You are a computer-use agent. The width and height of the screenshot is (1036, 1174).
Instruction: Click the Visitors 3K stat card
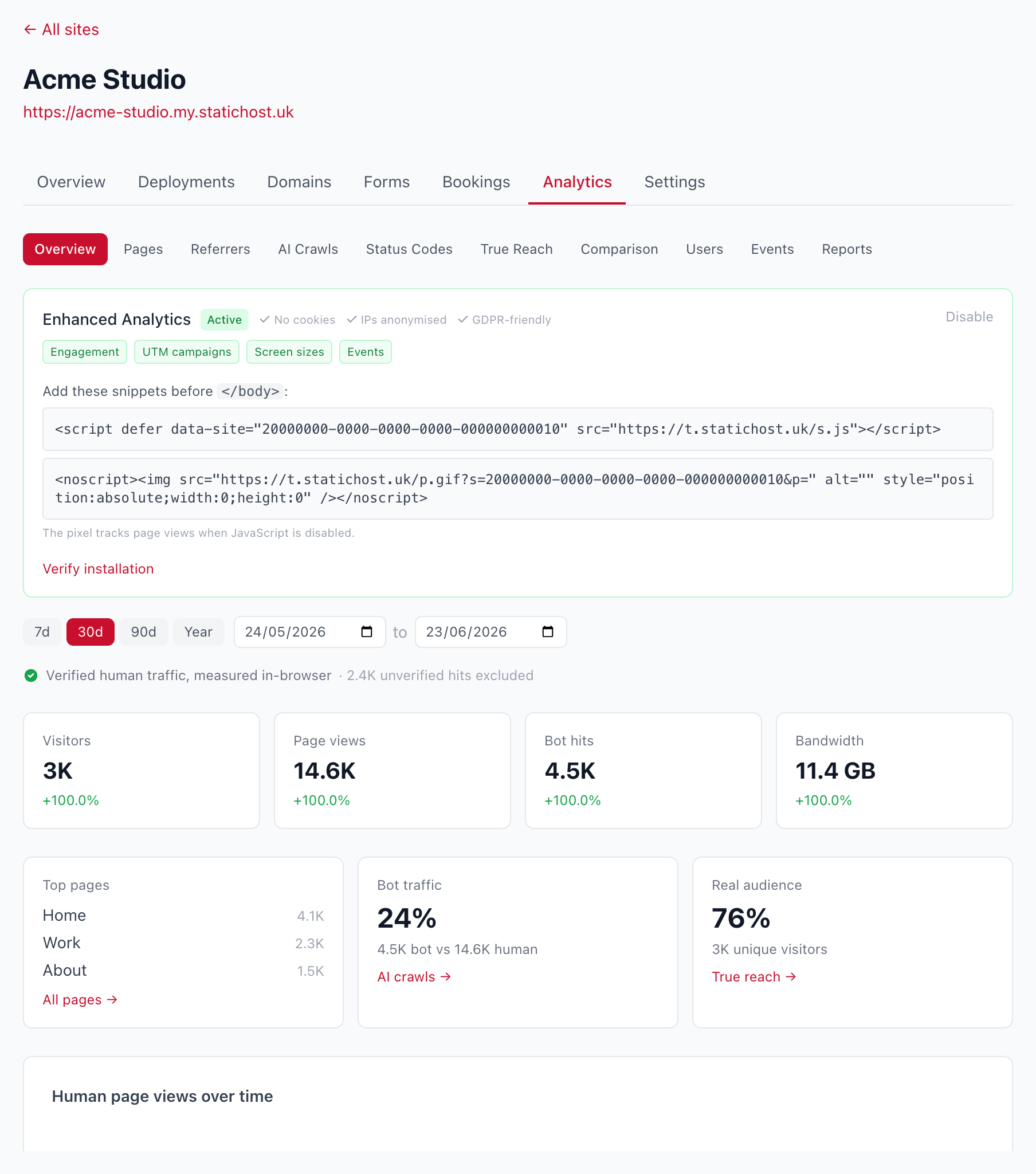click(x=142, y=771)
